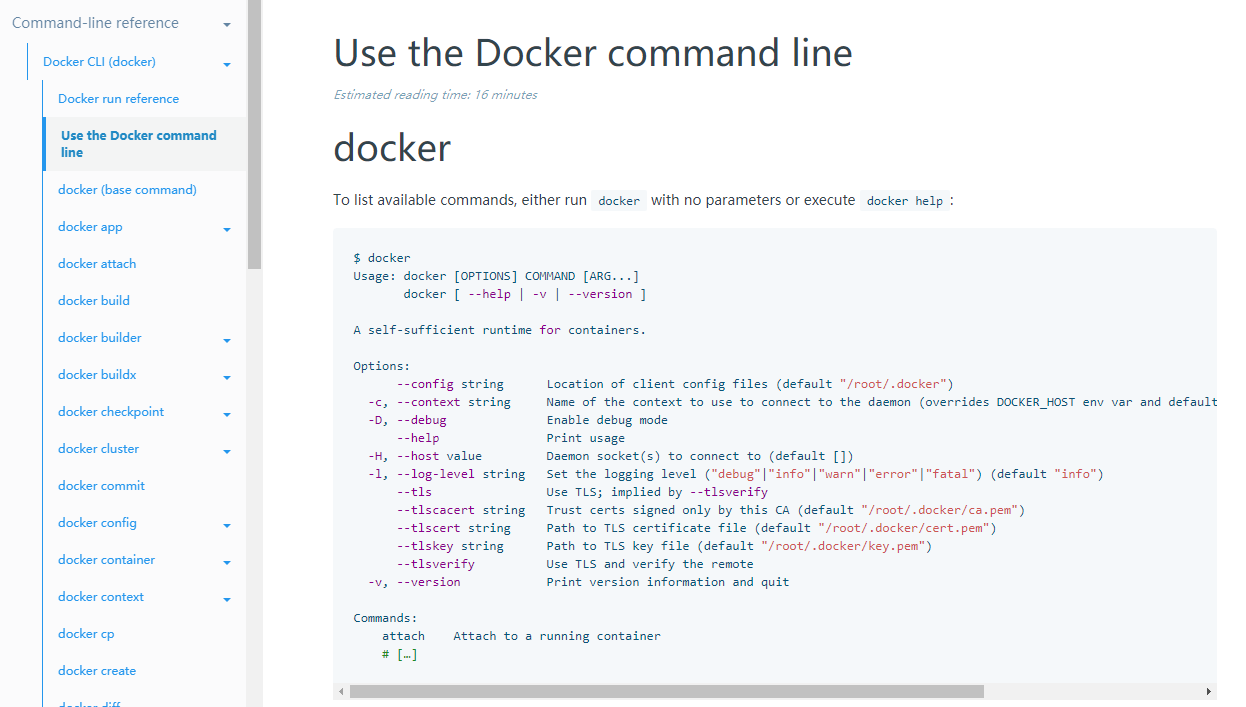
Task: Collapse the Command-line reference section arrow
Action: point(227,25)
